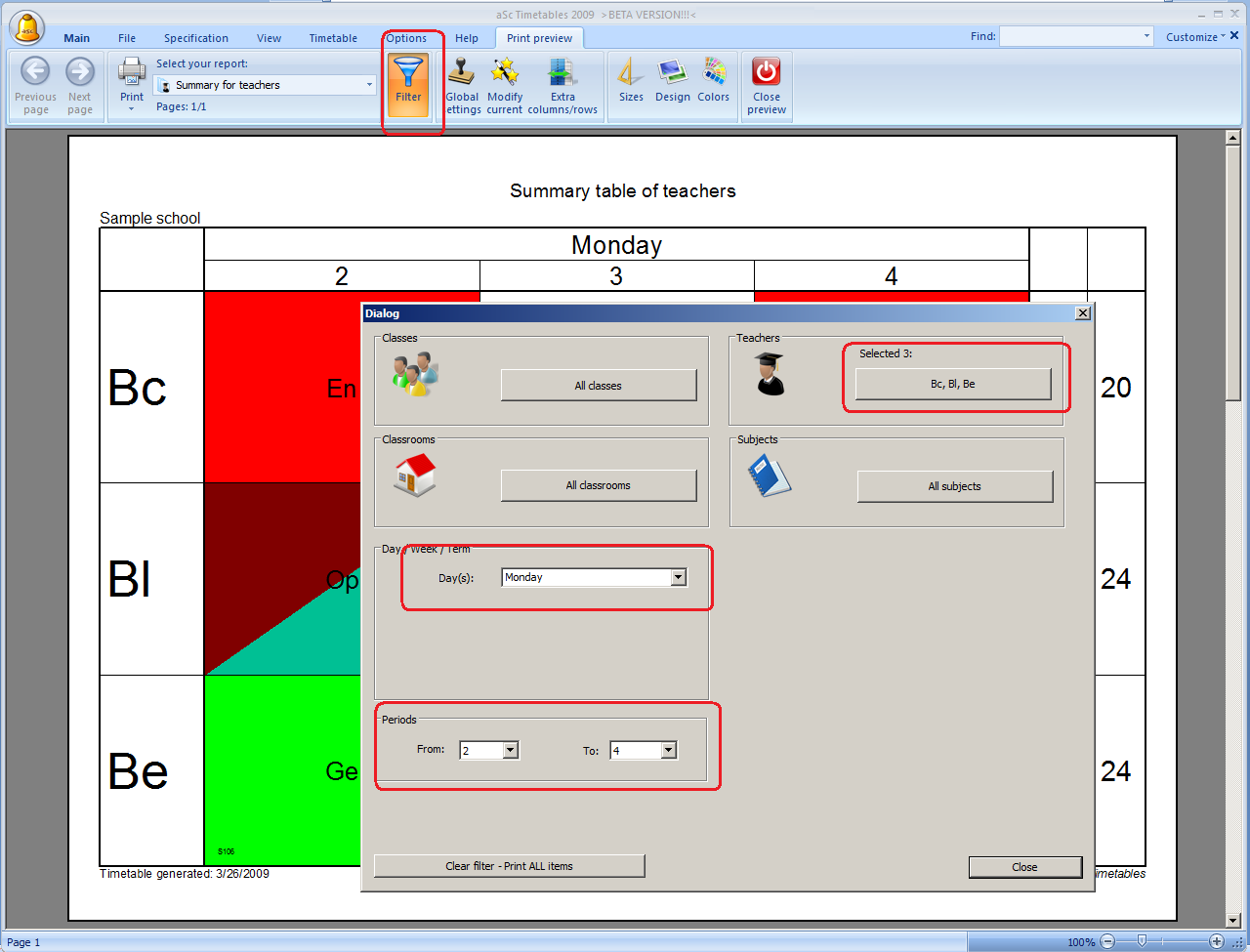Image resolution: width=1250 pixels, height=952 pixels.
Task: Open the Specification tab
Action: 196,38
